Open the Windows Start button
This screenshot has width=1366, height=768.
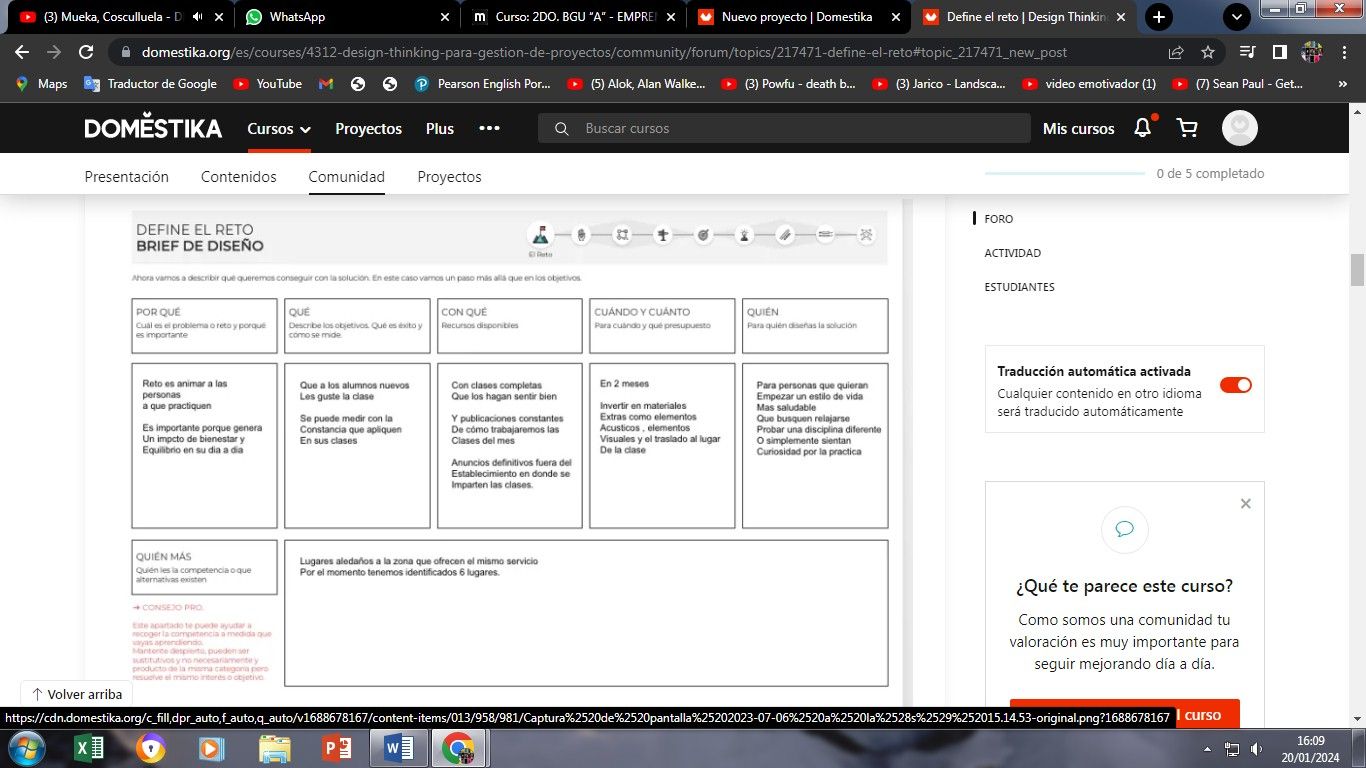point(25,748)
